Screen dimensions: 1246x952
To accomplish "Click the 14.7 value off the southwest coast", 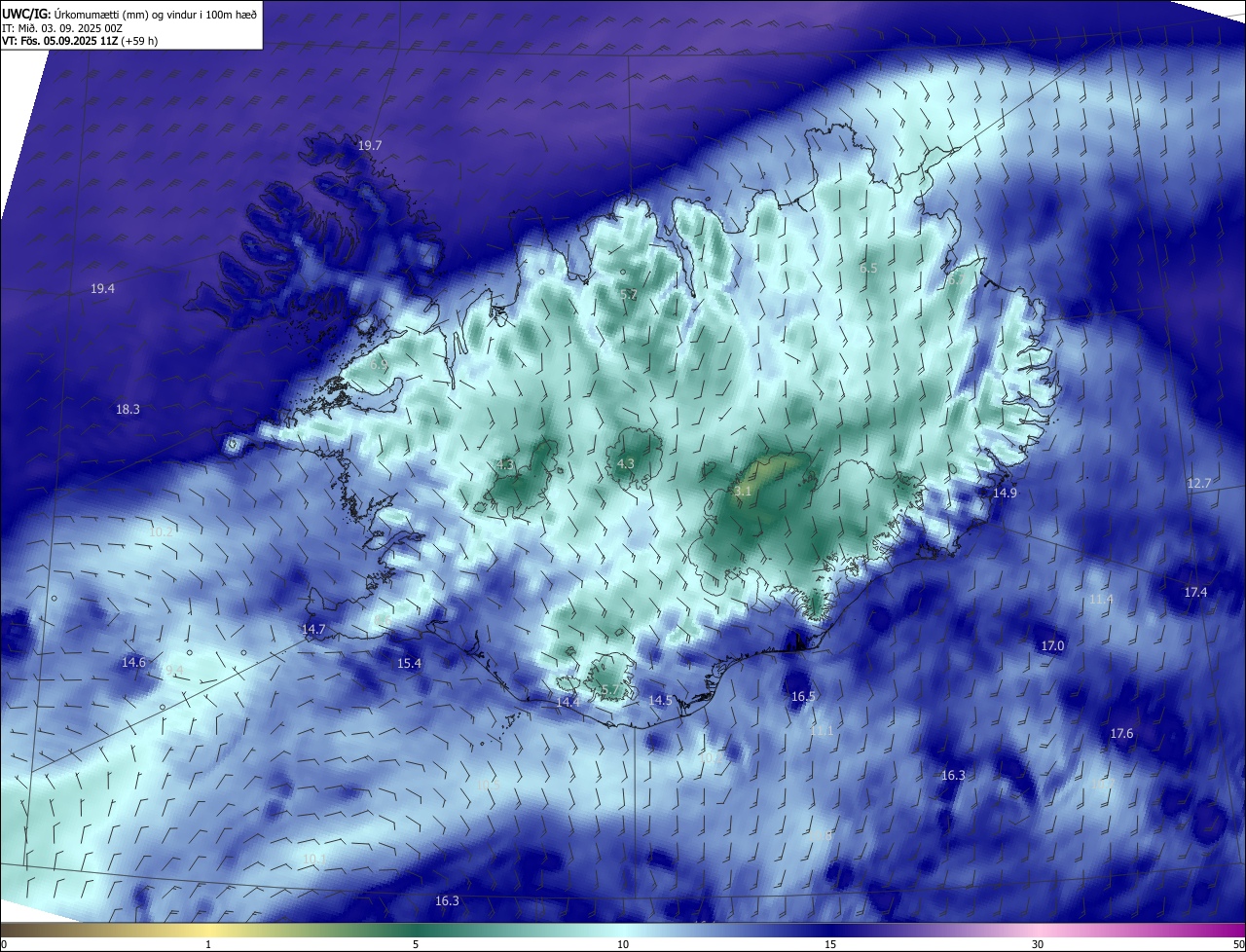I will point(313,629).
